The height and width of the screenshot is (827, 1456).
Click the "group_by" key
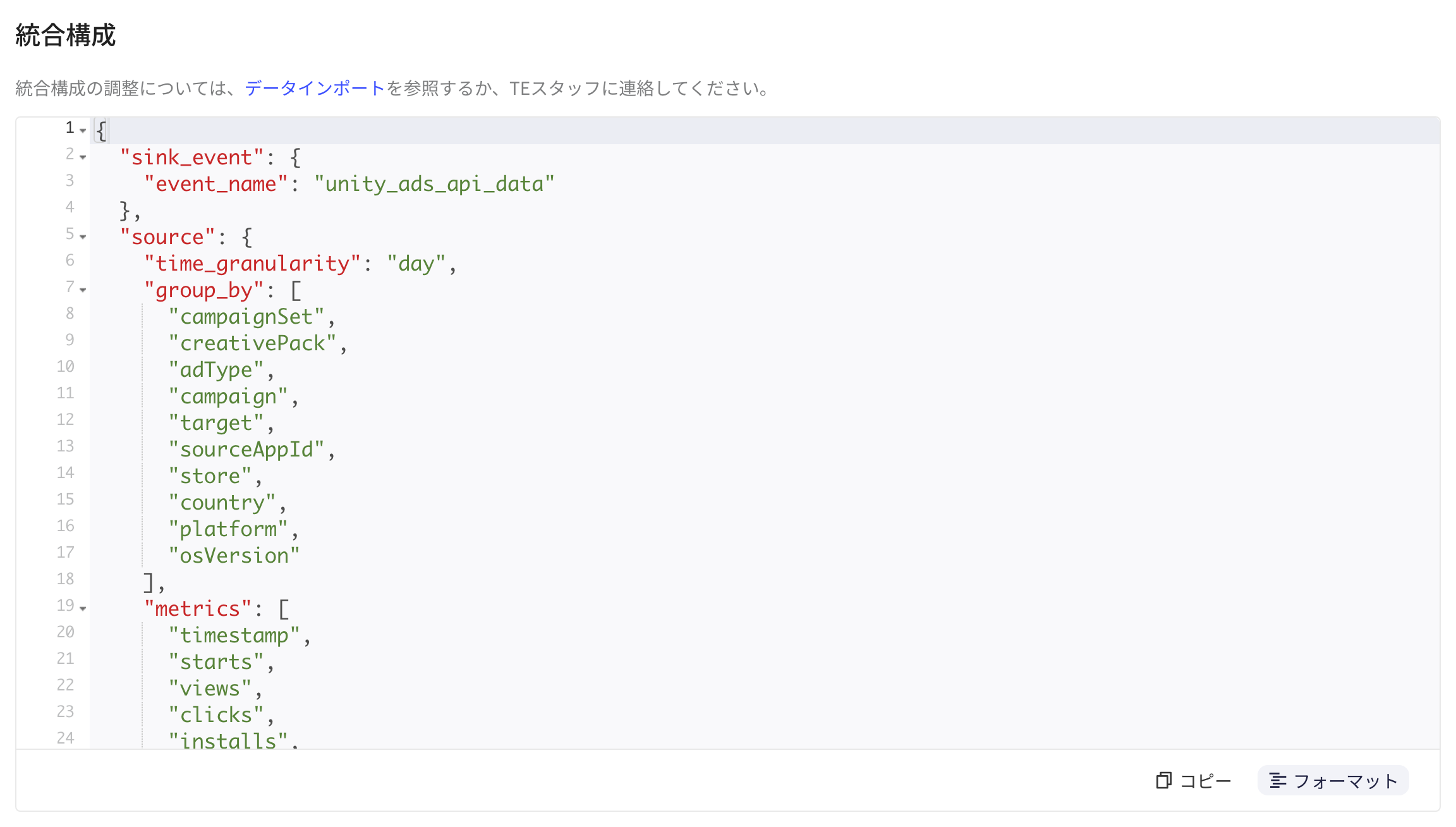coord(203,290)
